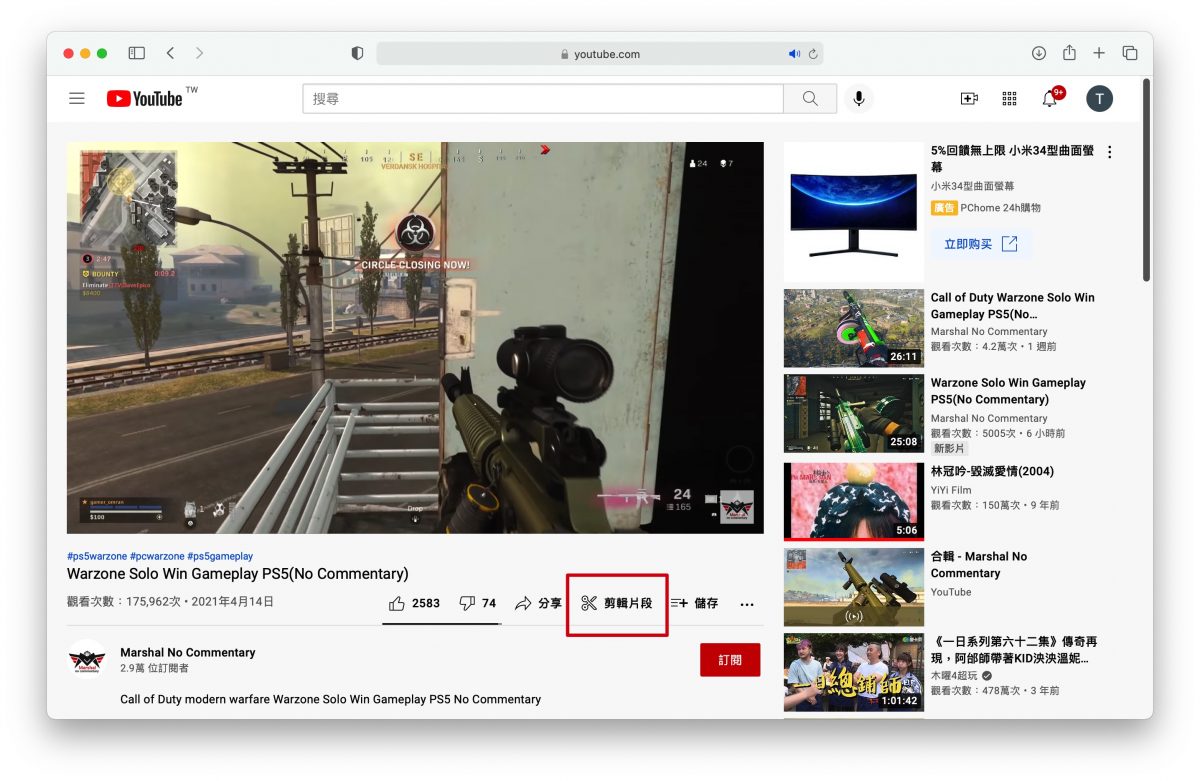Click the page vertical scrollbar

click(x=1146, y=180)
